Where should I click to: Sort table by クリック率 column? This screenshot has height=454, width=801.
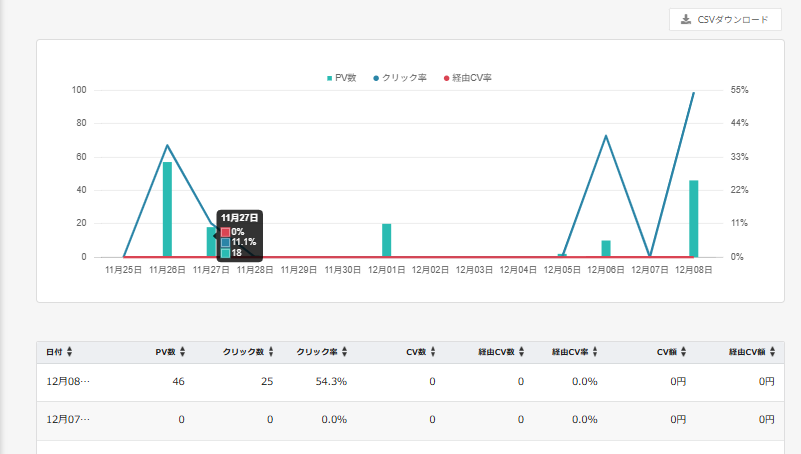pyautogui.click(x=325, y=352)
